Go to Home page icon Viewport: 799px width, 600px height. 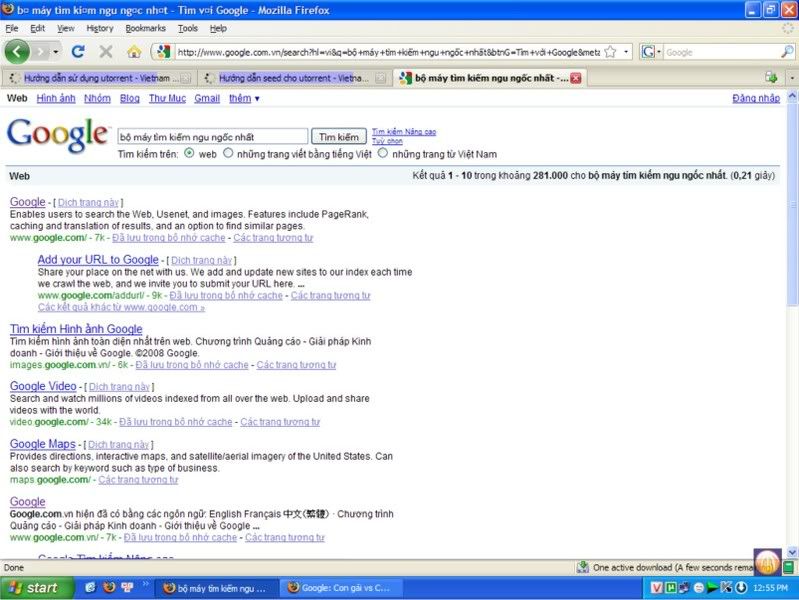tap(134, 51)
